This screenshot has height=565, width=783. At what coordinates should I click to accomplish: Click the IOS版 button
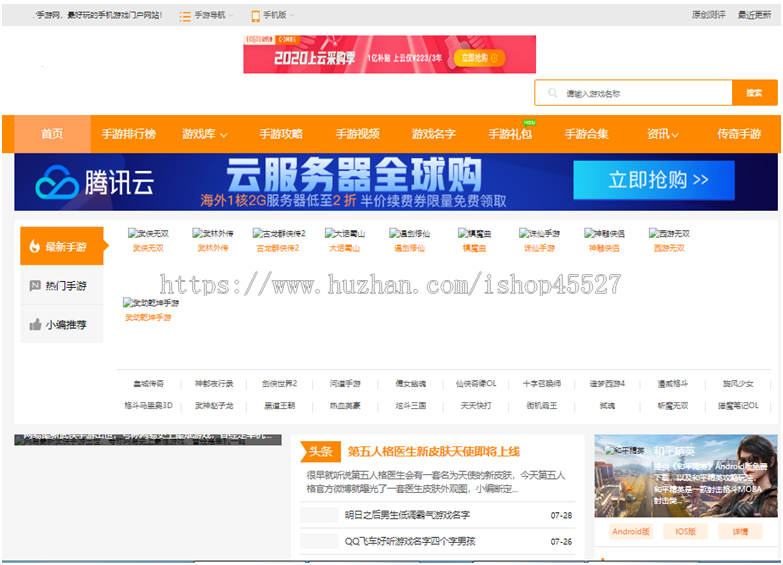click(686, 532)
